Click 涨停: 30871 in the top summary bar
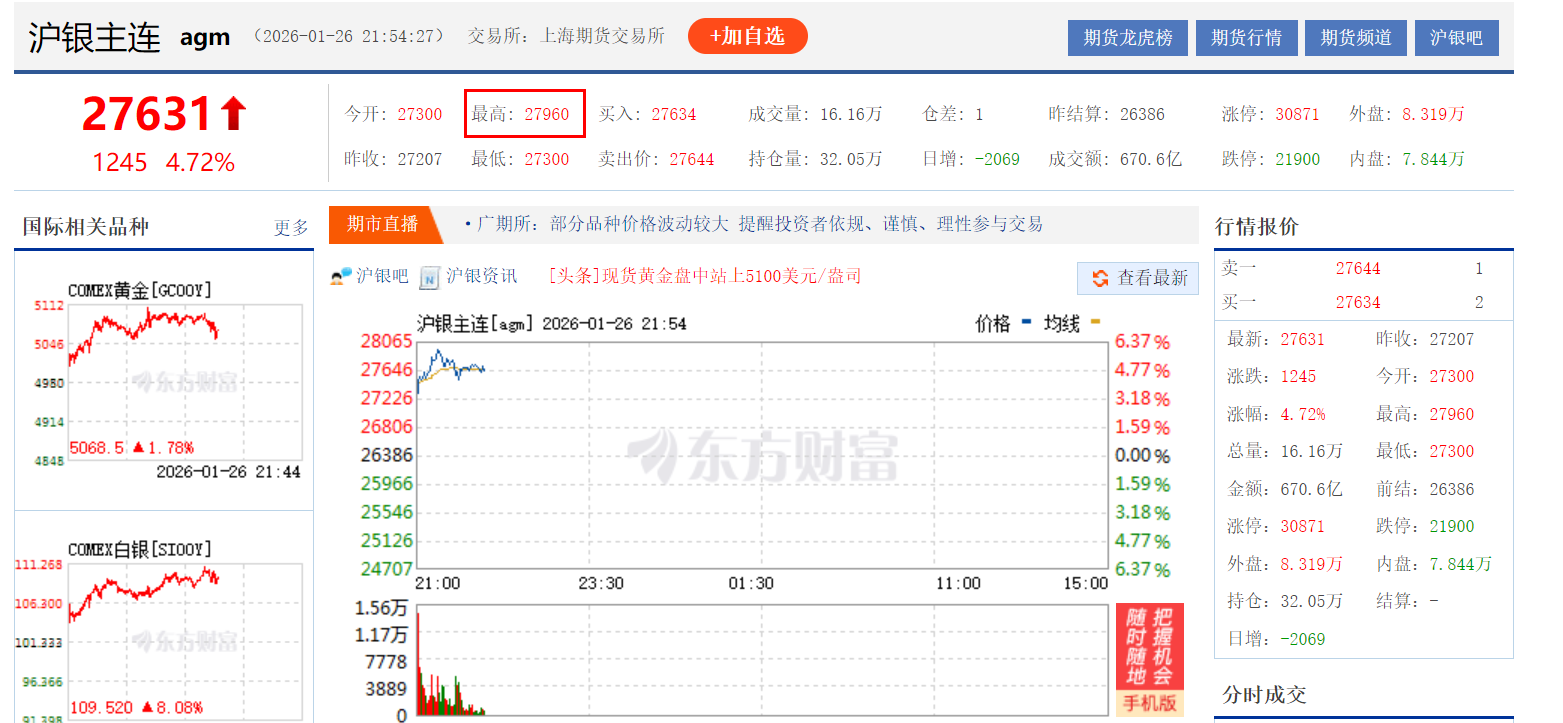This screenshot has height=723, width=1563. pyautogui.click(x=1271, y=114)
